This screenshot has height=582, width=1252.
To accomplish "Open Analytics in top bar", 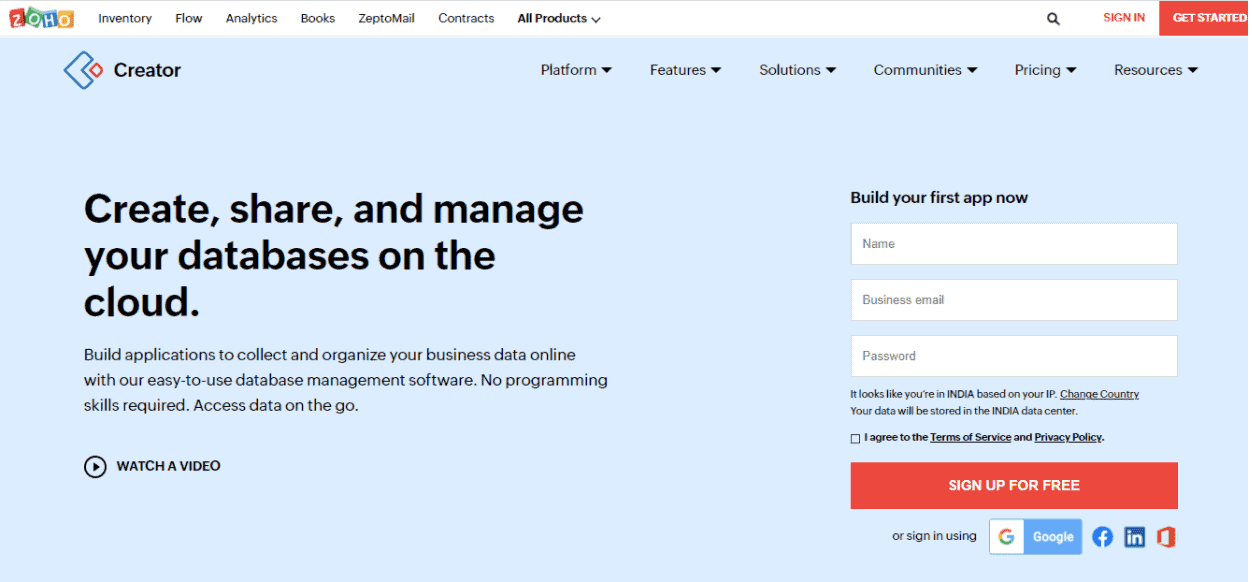I will click(251, 18).
